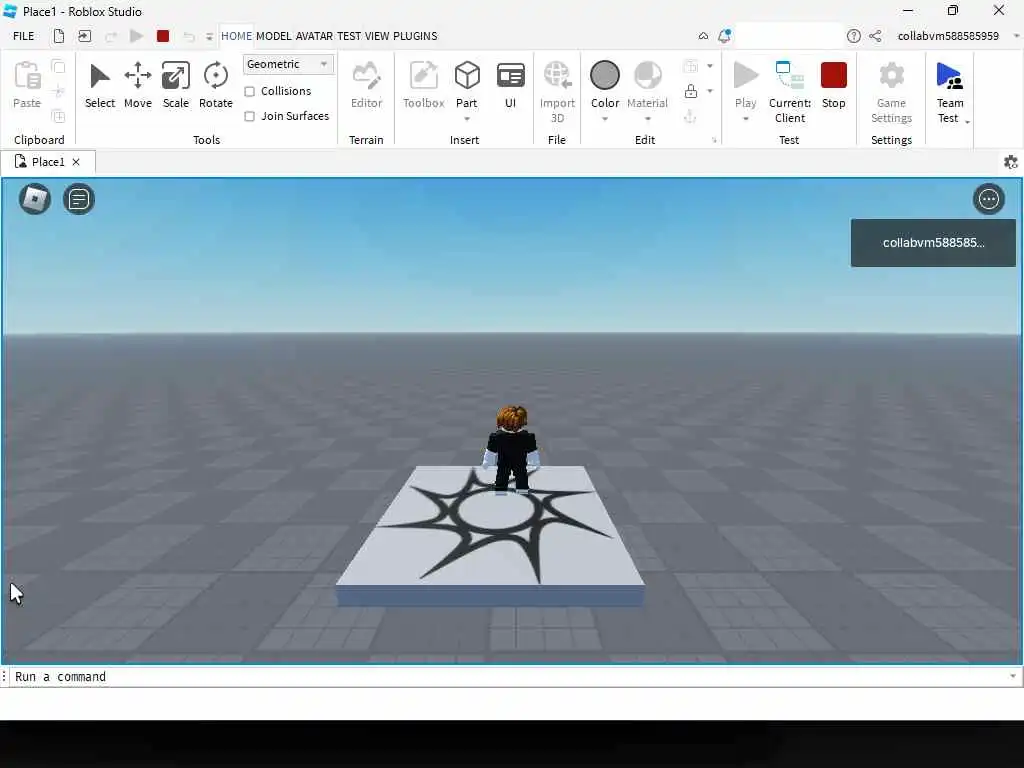The width and height of the screenshot is (1024, 768).
Task: Switch to the PLUGINS ribbon tab
Action: 415,36
